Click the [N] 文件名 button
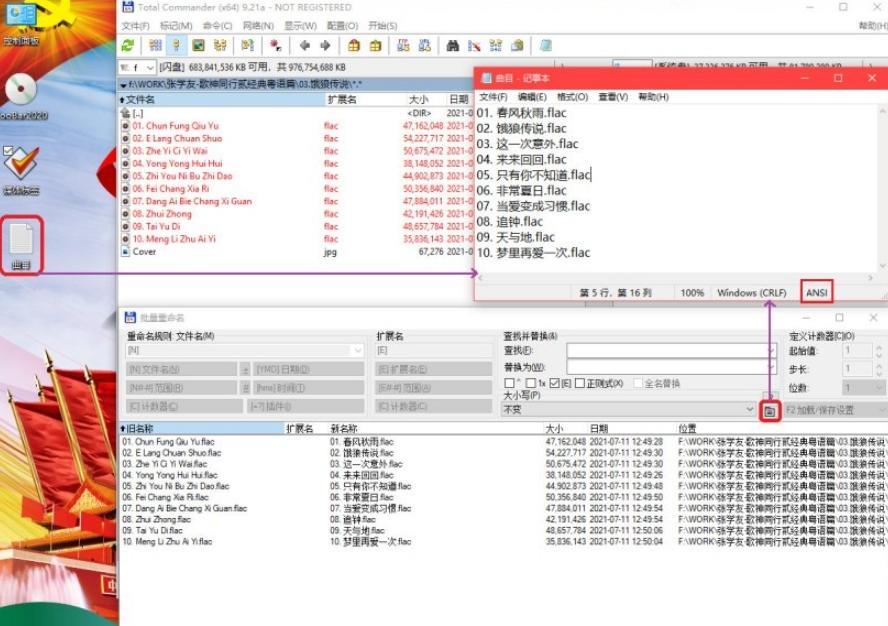888x626 pixels. point(181,369)
